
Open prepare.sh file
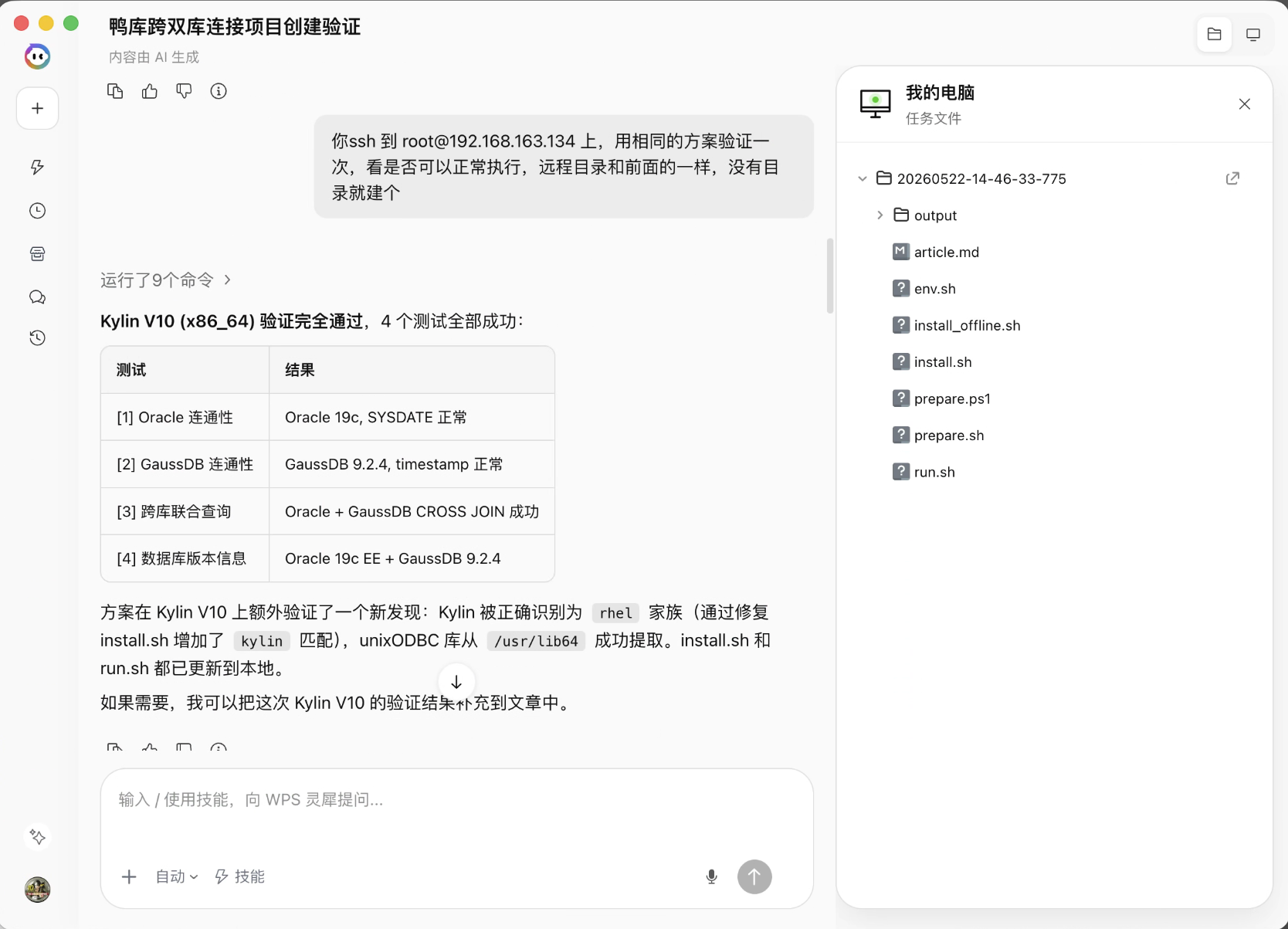pyautogui.click(x=938, y=436)
